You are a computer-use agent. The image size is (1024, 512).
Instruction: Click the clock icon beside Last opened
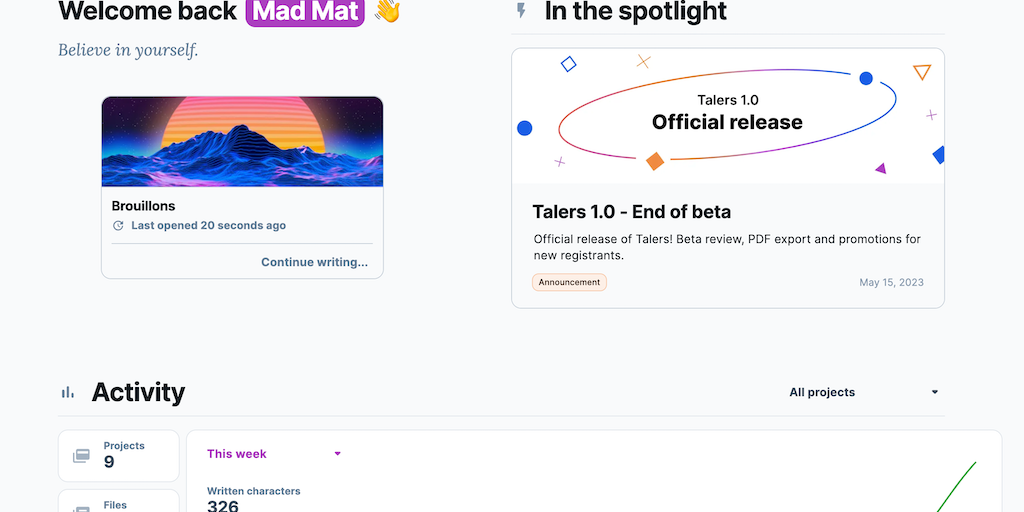pos(118,226)
